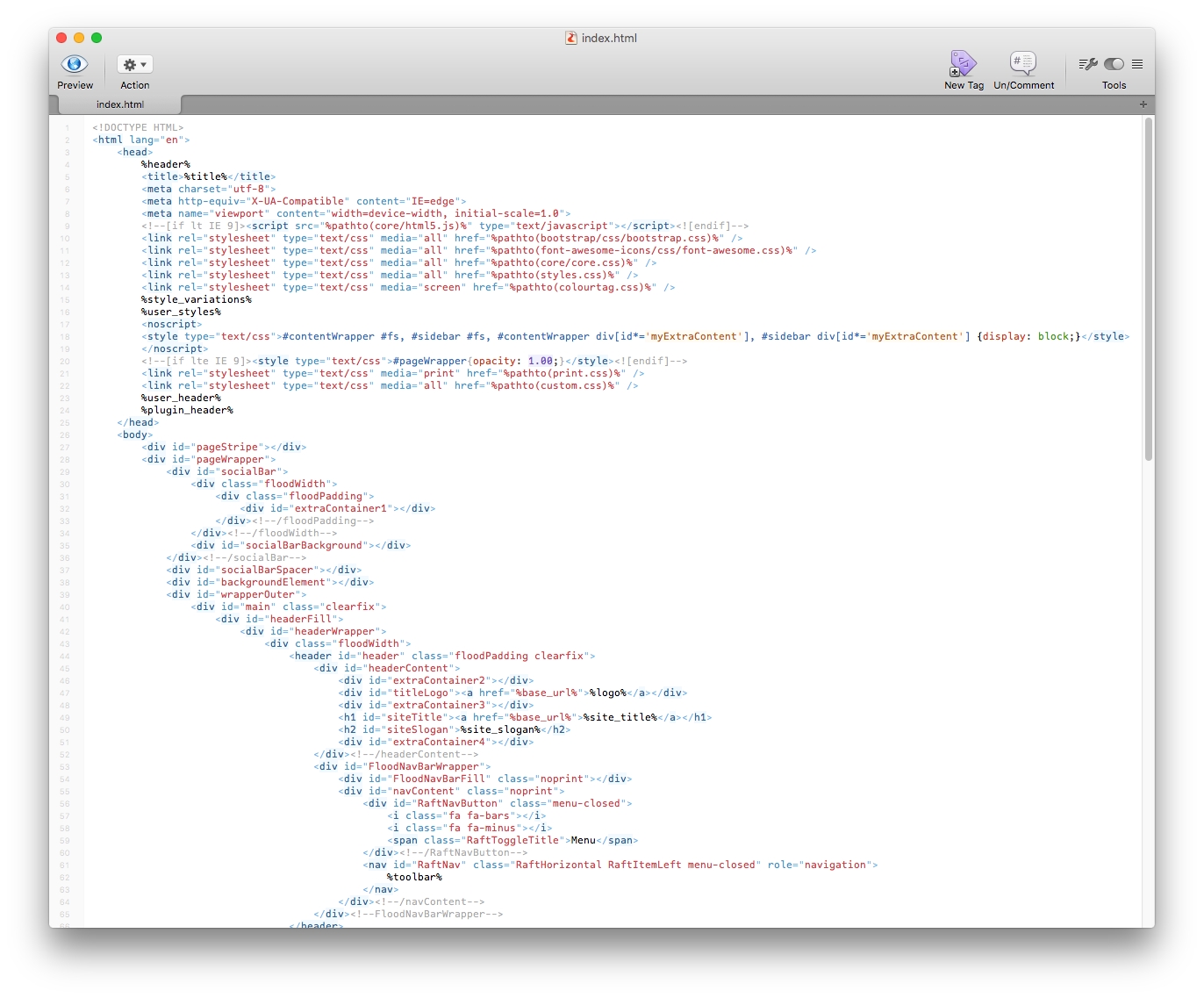Image resolution: width=1204 pixels, height=998 pixels.
Task: Click the html5.js script line
Action: [445, 226]
